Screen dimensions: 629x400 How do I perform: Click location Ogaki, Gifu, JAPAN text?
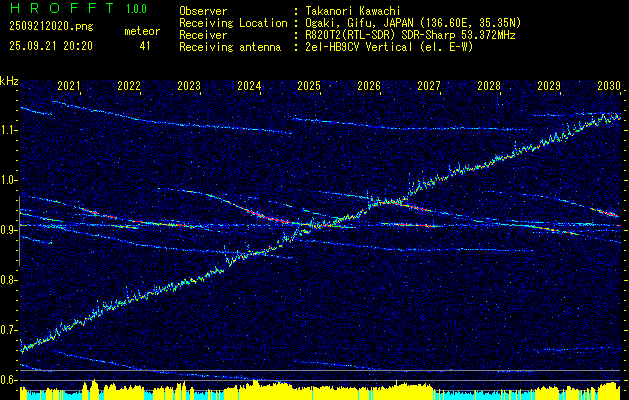(413, 23)
